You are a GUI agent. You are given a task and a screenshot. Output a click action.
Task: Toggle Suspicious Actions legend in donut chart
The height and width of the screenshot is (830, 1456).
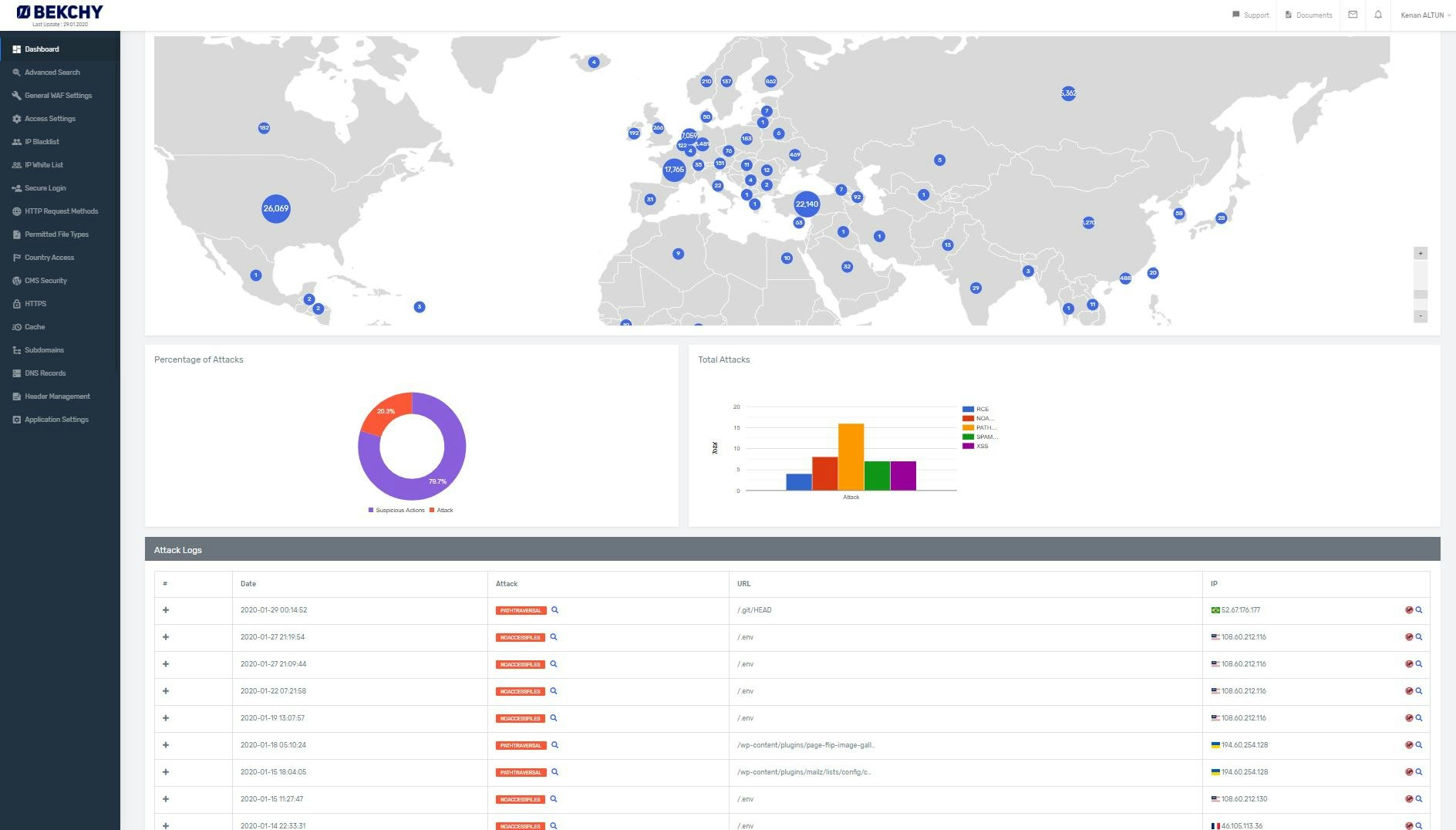[396, 511]
